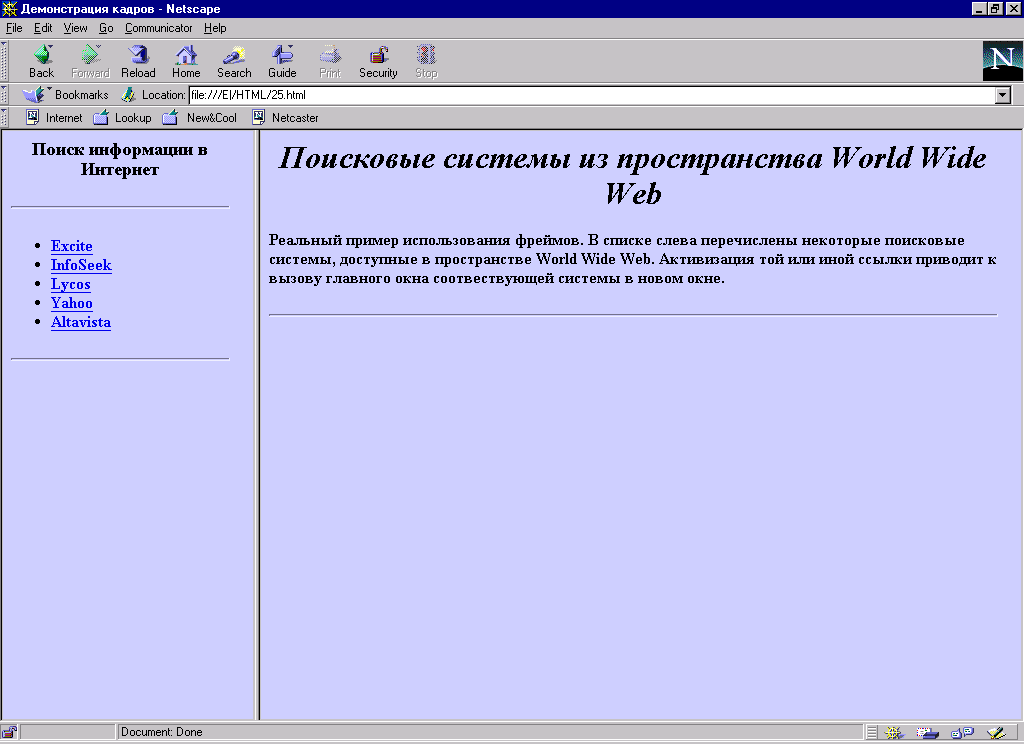1024x744 pixels.
Task: Follow the Excite link
Action: (72, 246)
